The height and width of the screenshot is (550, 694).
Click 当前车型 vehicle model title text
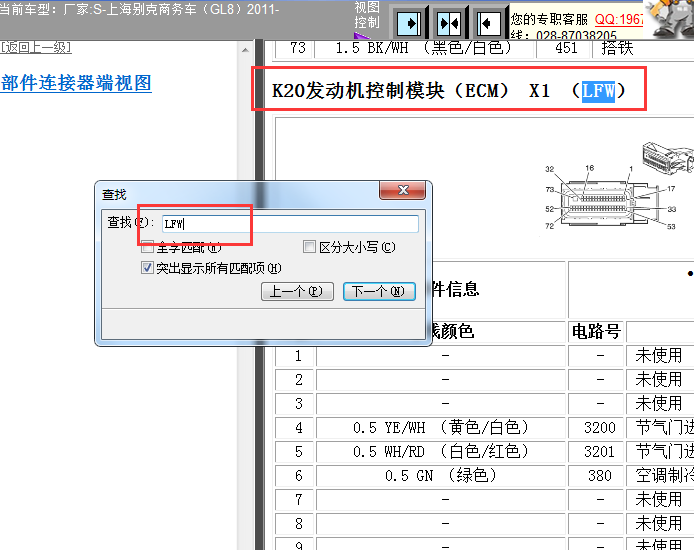[140, 9]
